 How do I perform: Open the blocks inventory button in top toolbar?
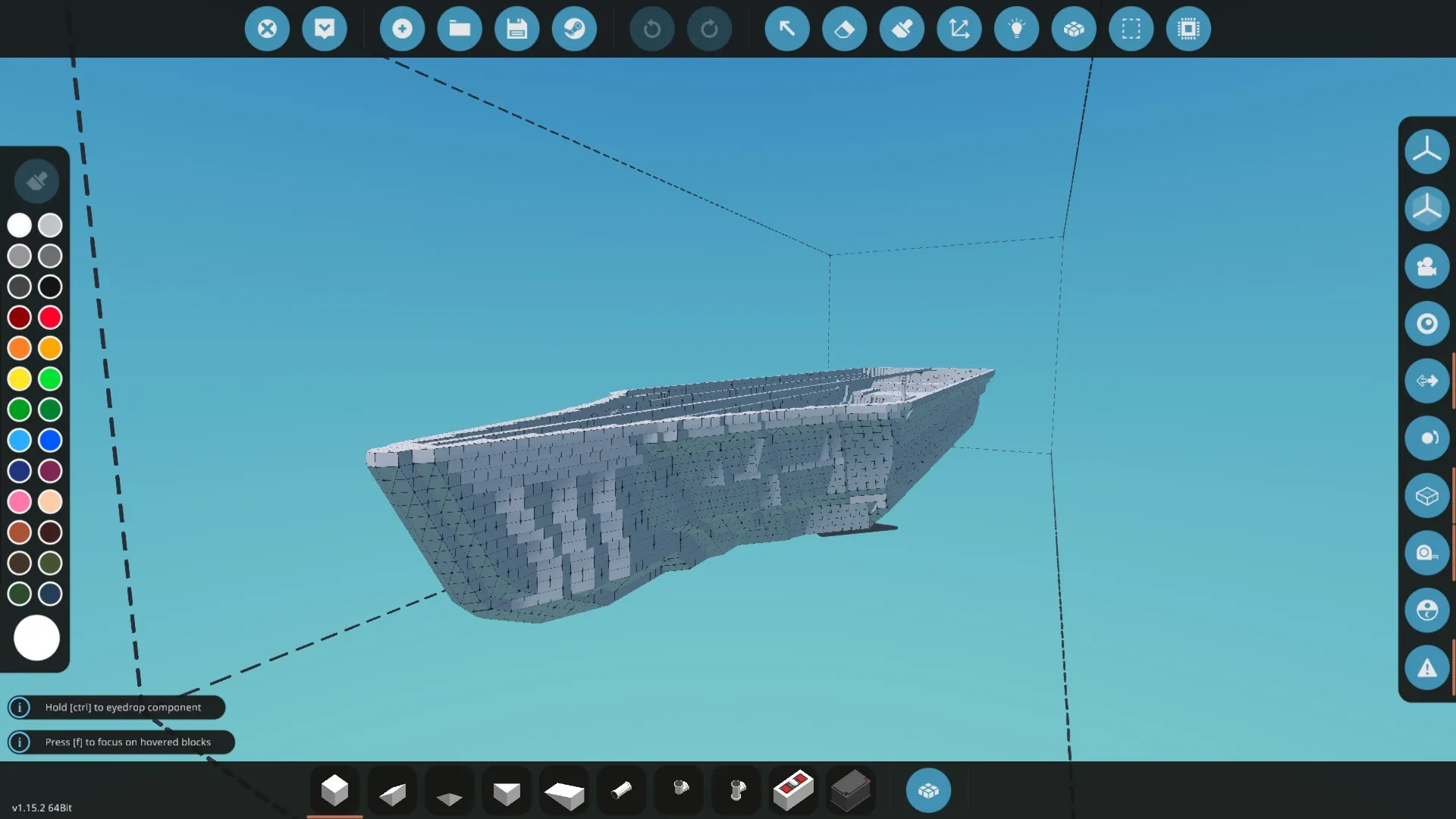(1074, 29)
